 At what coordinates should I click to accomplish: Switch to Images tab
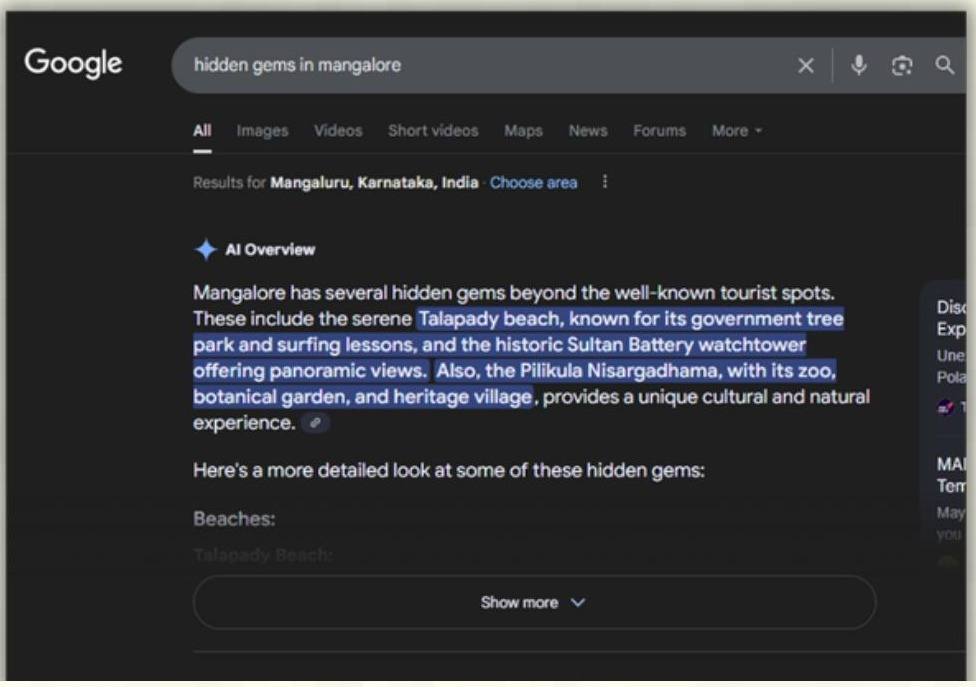tap(262, 131)
